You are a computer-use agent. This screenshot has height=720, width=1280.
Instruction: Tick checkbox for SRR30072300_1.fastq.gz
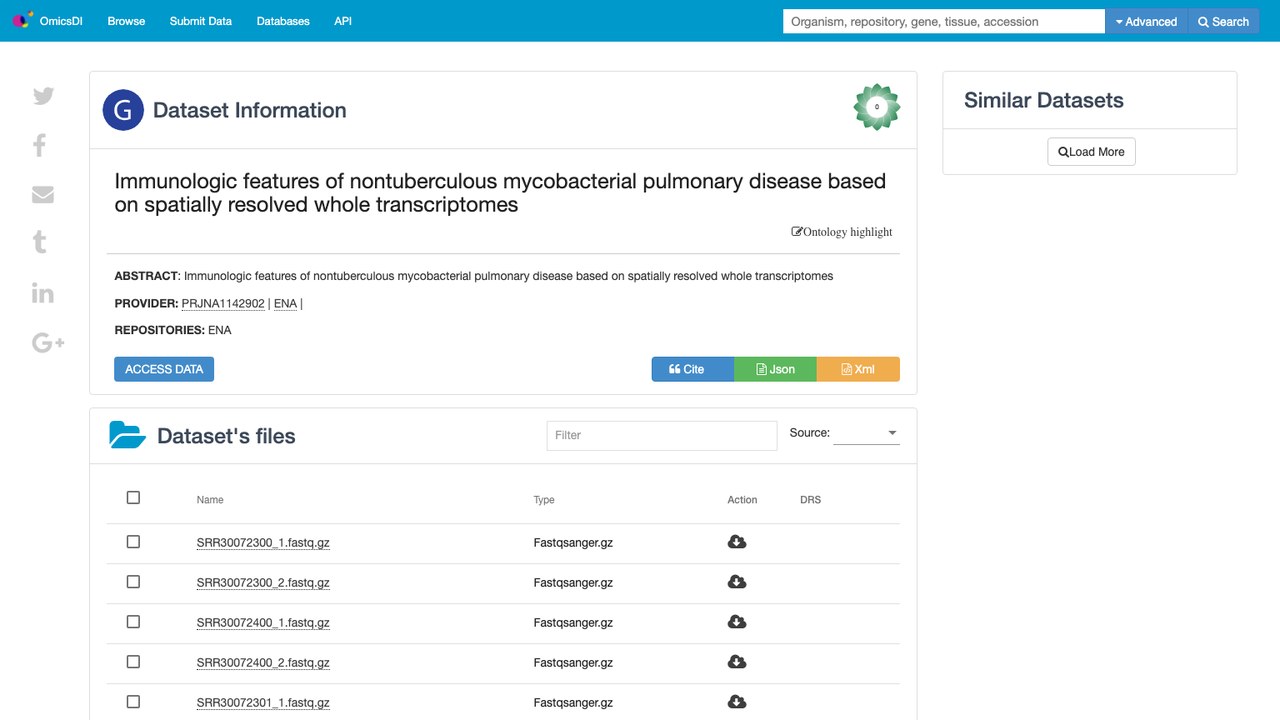click(133, 542)
